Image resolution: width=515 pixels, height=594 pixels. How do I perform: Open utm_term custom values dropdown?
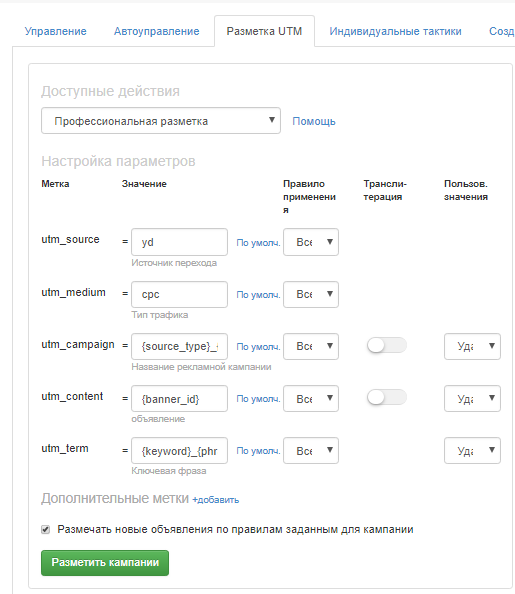click(x=472, y=450)
